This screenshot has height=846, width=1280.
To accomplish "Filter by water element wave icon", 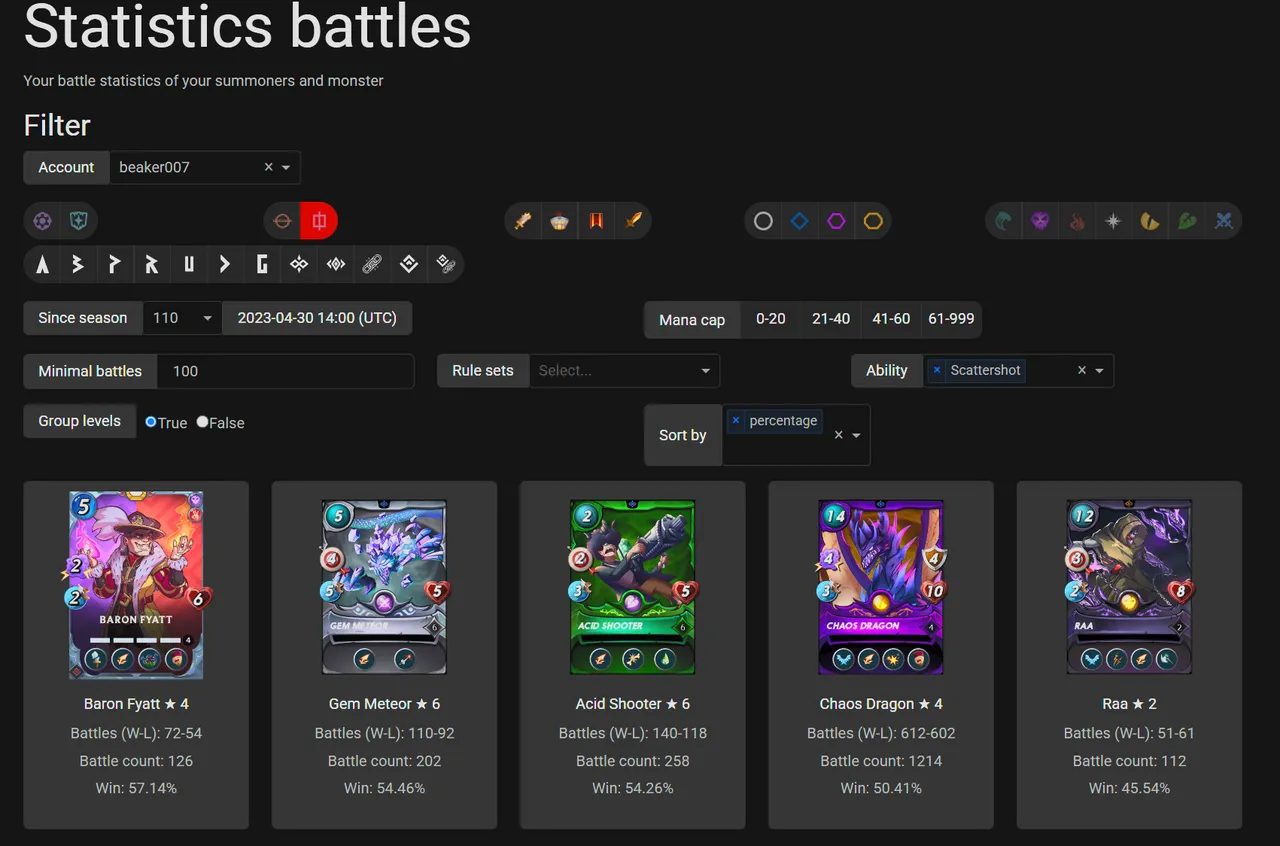I will pos(1004,221).
